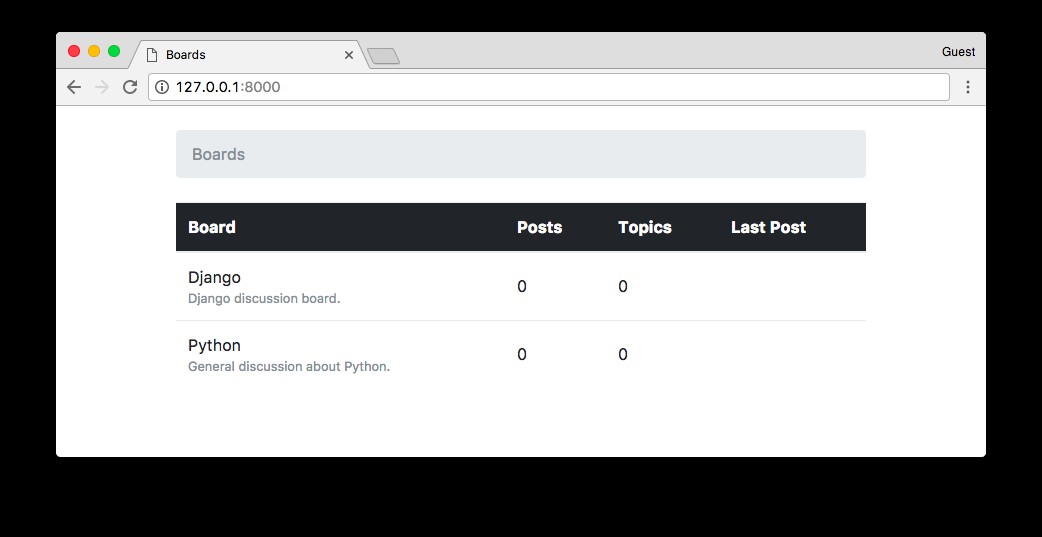Click 'Django discussion board.' description
This screenshot has width=1042, height=537.
tap(264, 299)
